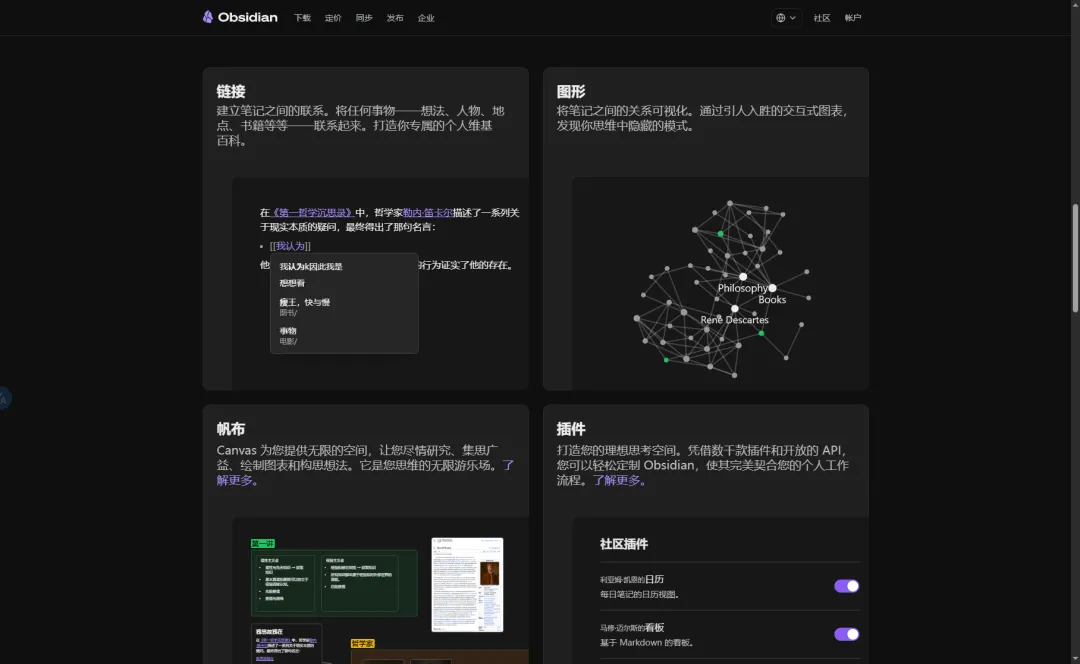Click the Obsidian logo icon

coord(207,17)
